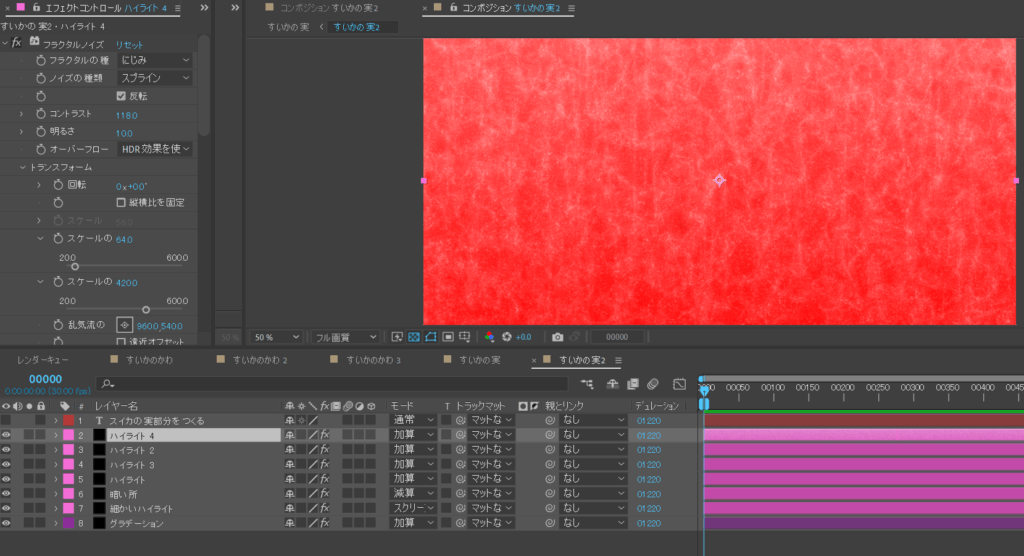Enable the motion blur switch in timeline

pos(652,383)
